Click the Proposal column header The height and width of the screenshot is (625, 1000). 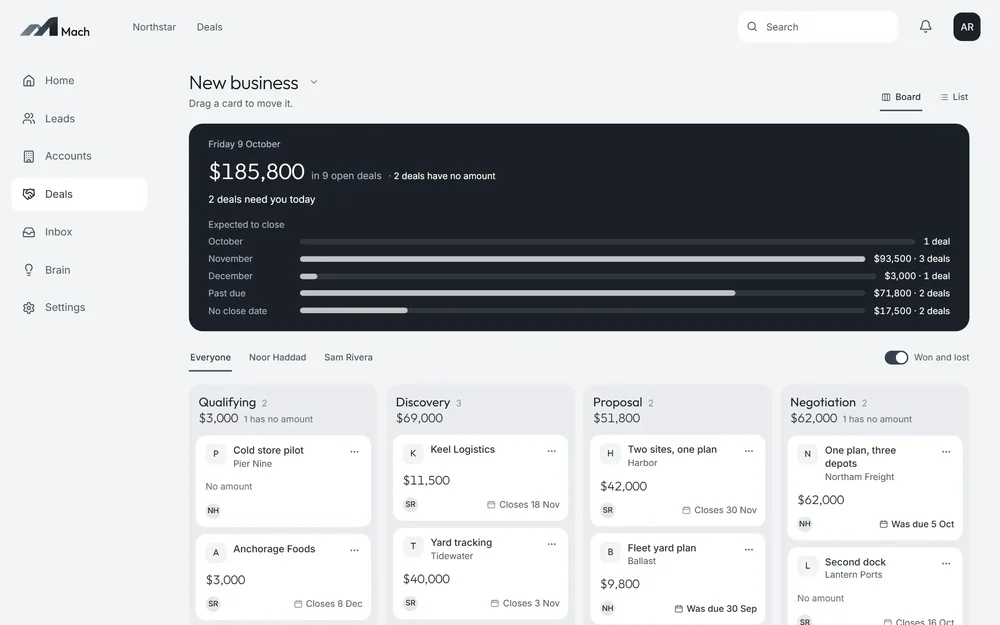click(x=617, y=402)
